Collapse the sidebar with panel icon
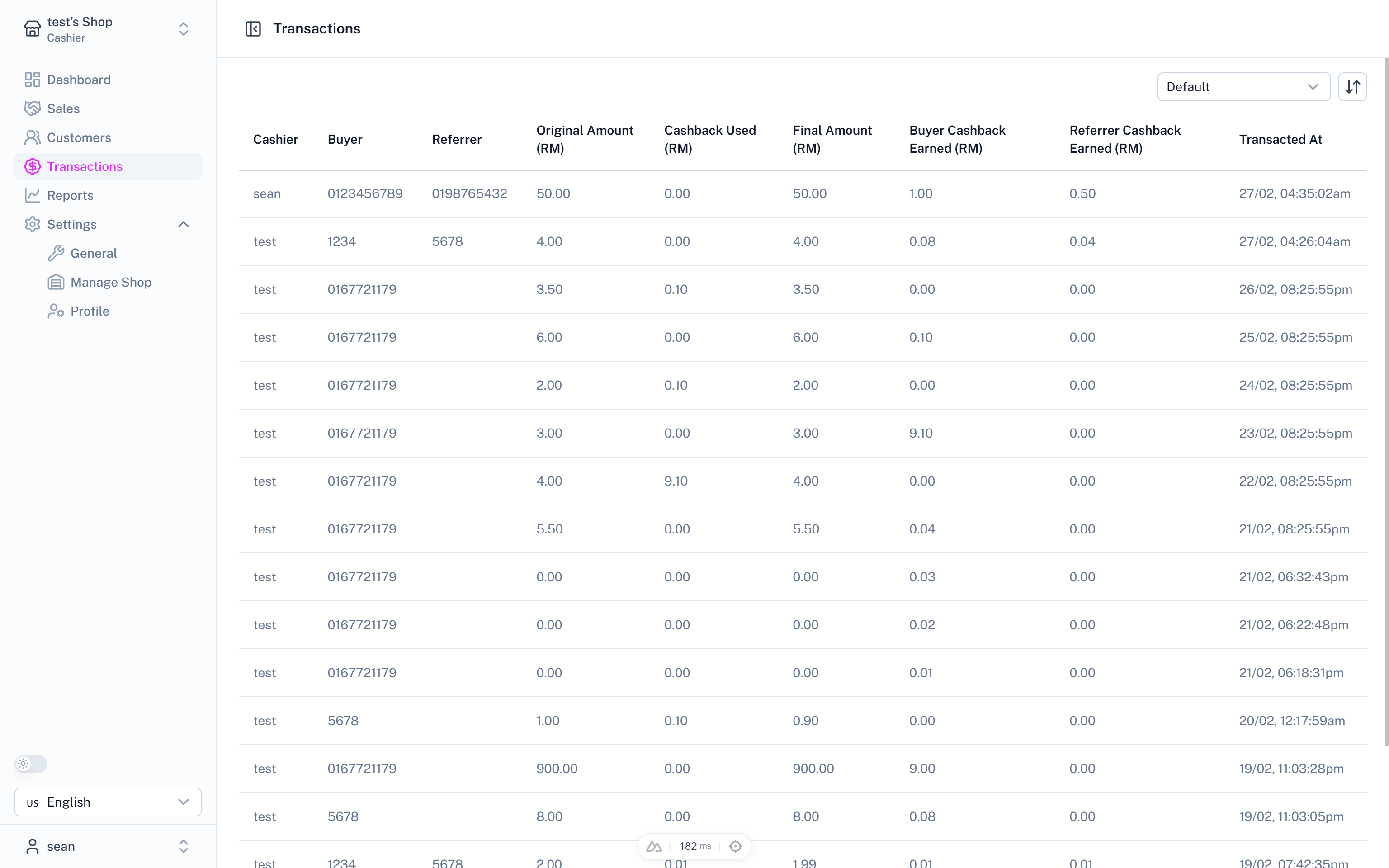Screen dimensions: 1389x868 253,28
